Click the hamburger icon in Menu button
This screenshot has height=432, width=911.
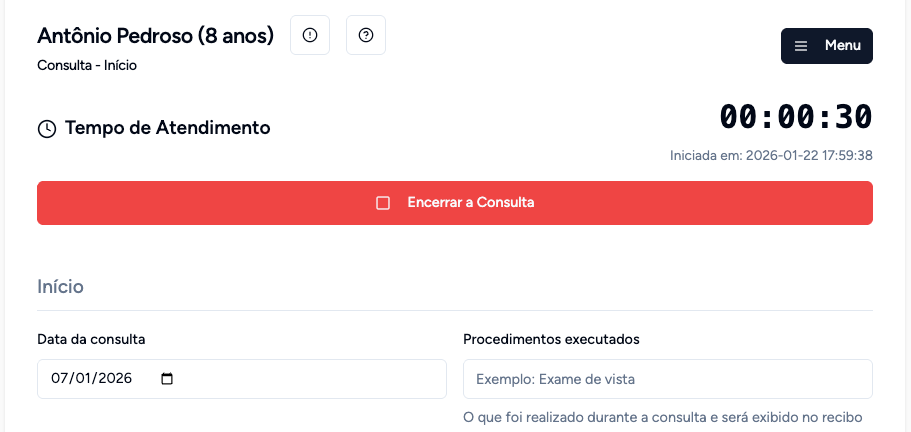801,46
